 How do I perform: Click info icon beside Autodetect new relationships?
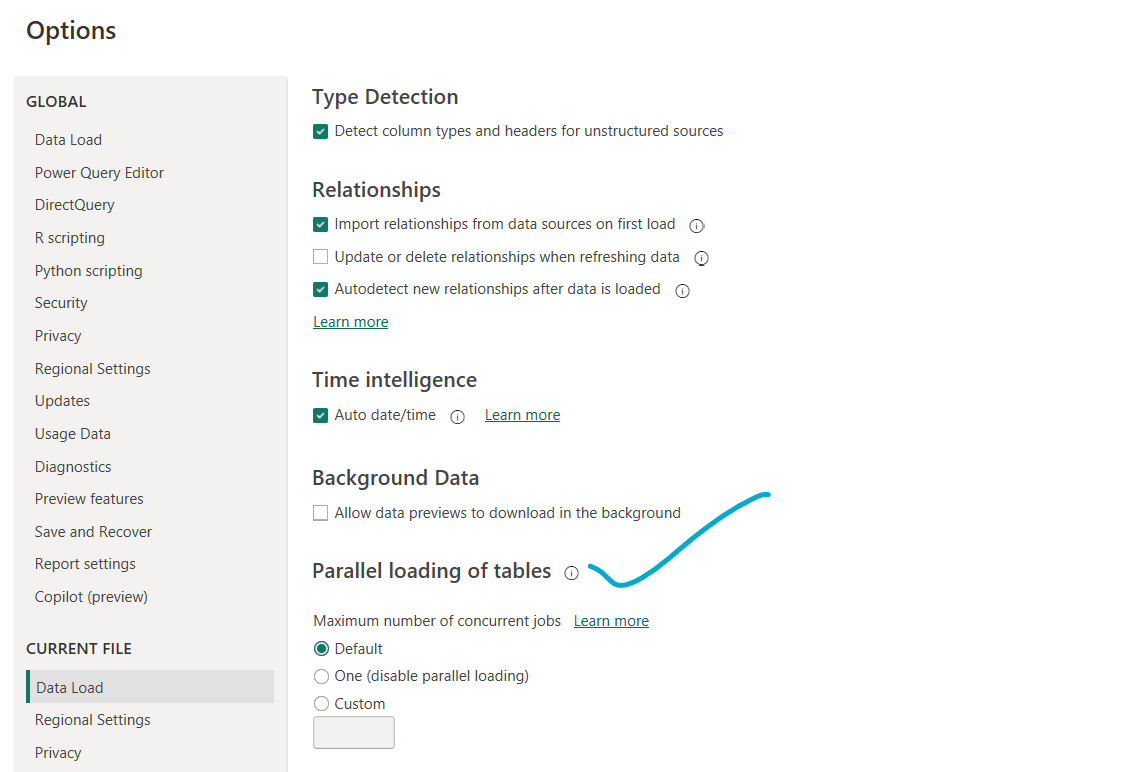point(682,290)
